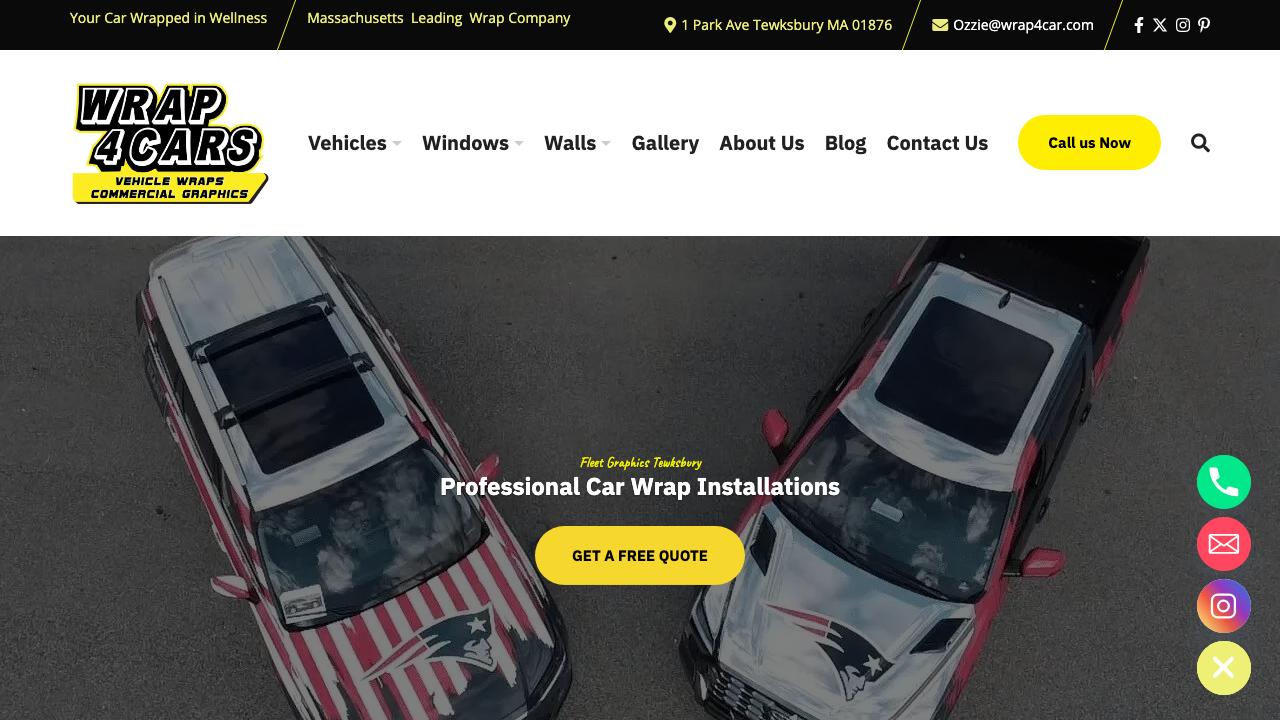Go to the About Us page
Viewport: 1280px width, 720px height.
click(x=762, y=143)
